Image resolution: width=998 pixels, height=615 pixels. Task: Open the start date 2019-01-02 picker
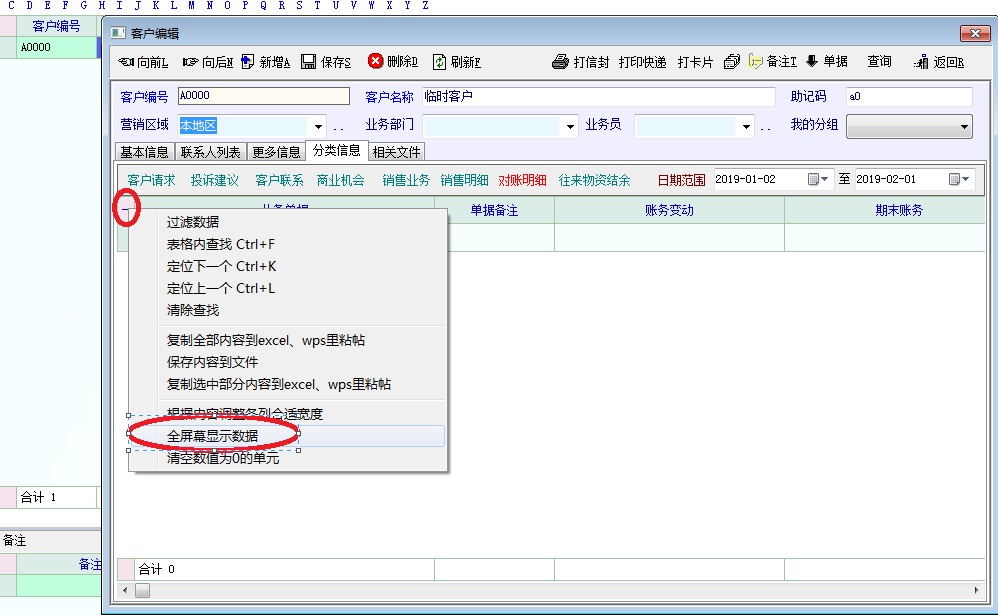[x=819, y=180]
